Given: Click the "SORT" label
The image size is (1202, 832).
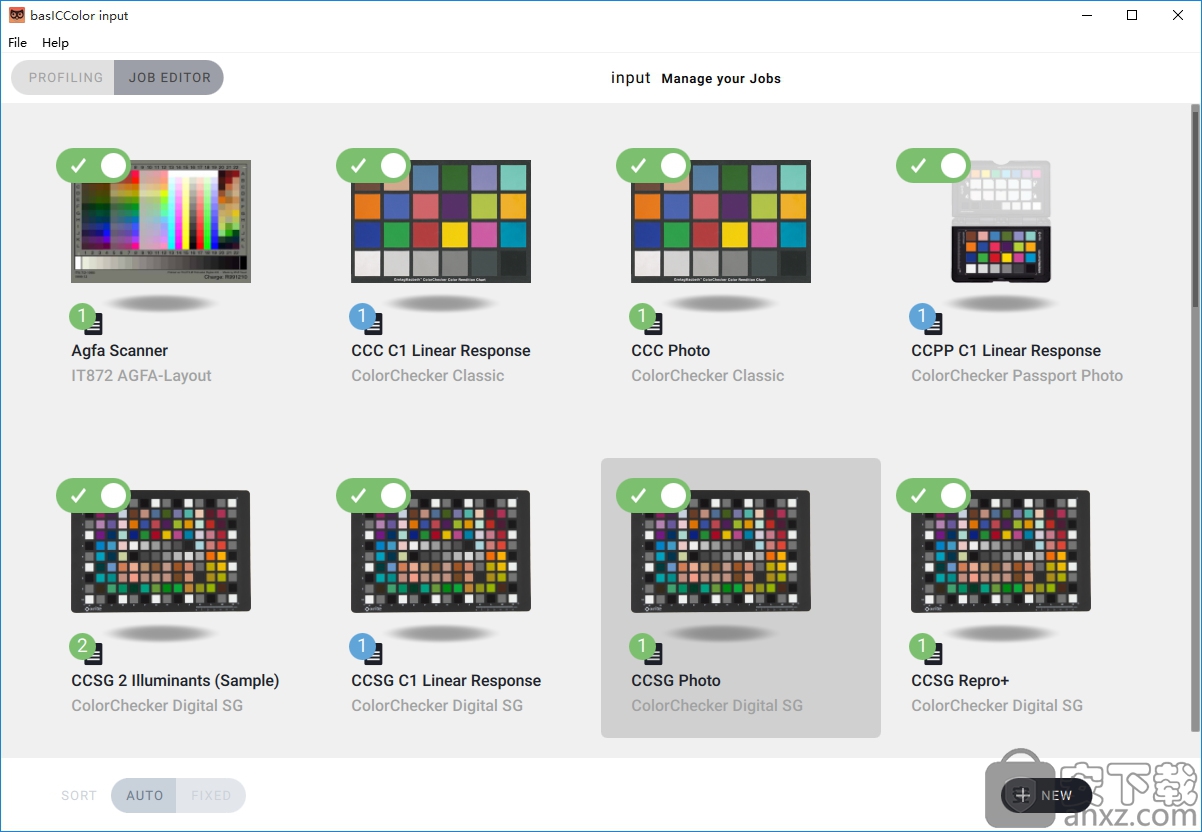Looking at the screenshot, I should pyautogui.click(x=79, y=796).
